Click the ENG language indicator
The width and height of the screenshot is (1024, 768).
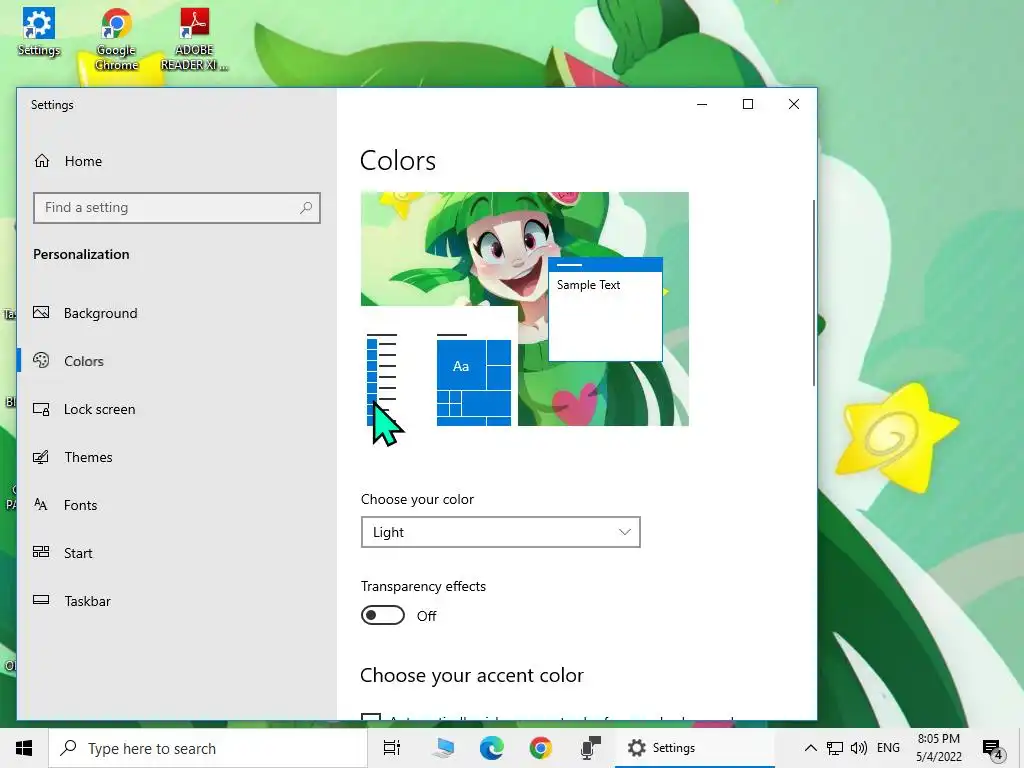888,748
